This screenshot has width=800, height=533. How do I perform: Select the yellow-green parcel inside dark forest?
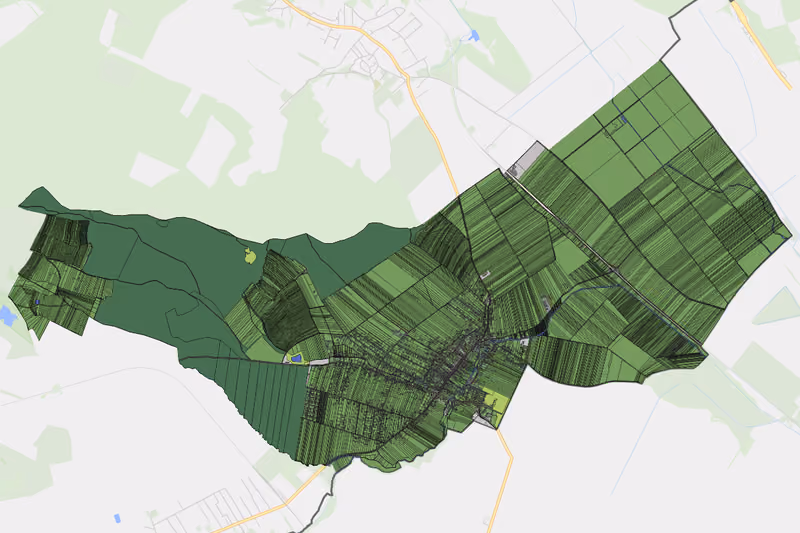249,256
